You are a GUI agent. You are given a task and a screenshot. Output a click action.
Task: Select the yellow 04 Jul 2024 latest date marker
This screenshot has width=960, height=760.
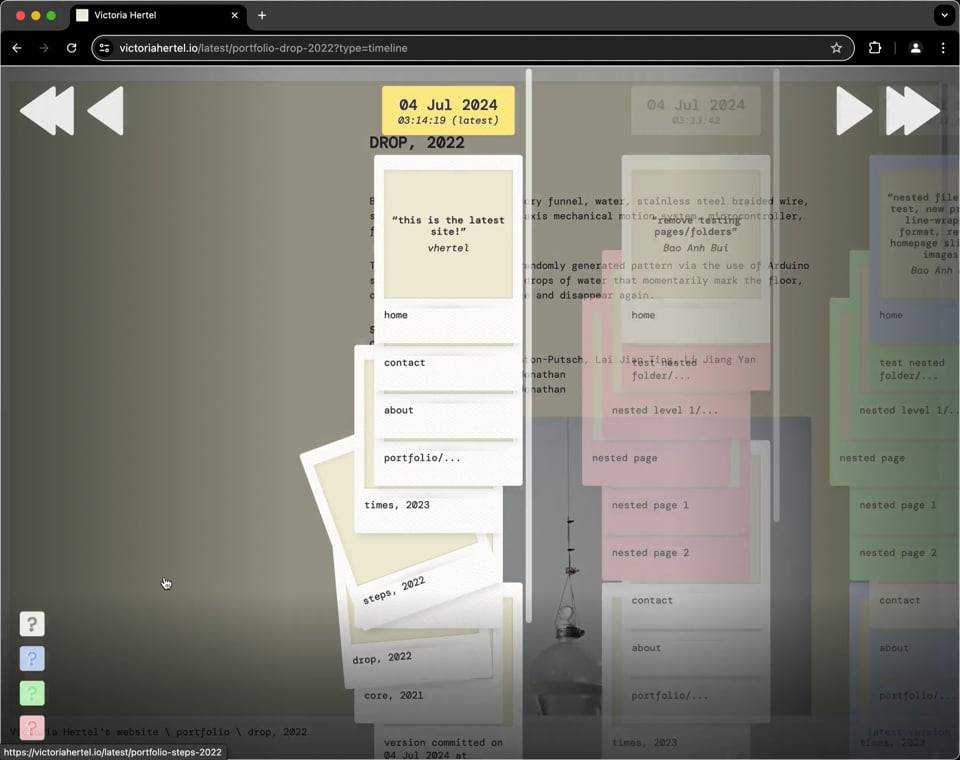tap(448, 110)
